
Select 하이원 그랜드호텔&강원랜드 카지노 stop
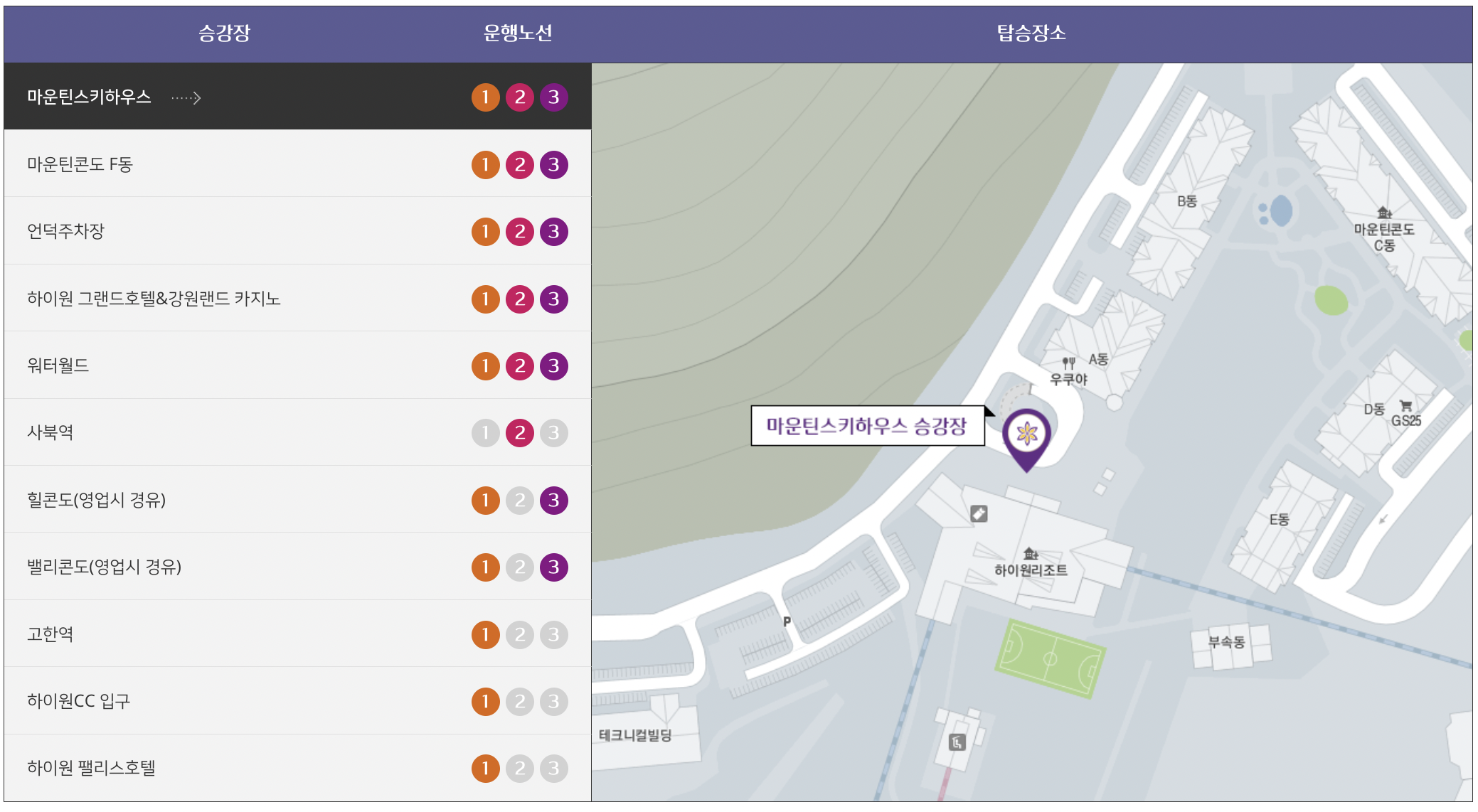click(297, 299)
